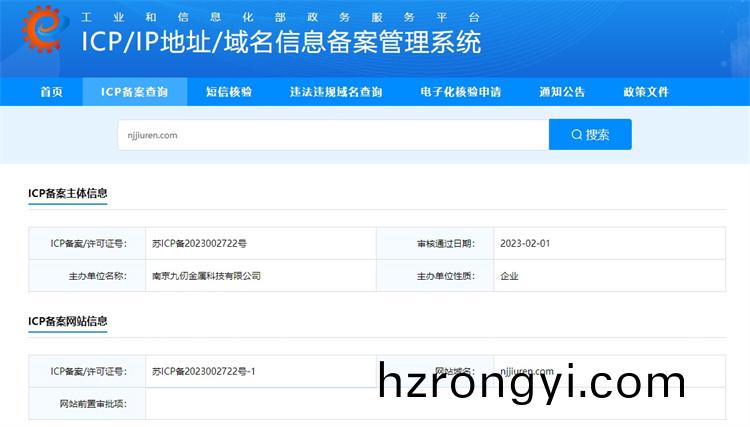
Task: Open the 短信核验 tab
Action: [x=229, y=92]
